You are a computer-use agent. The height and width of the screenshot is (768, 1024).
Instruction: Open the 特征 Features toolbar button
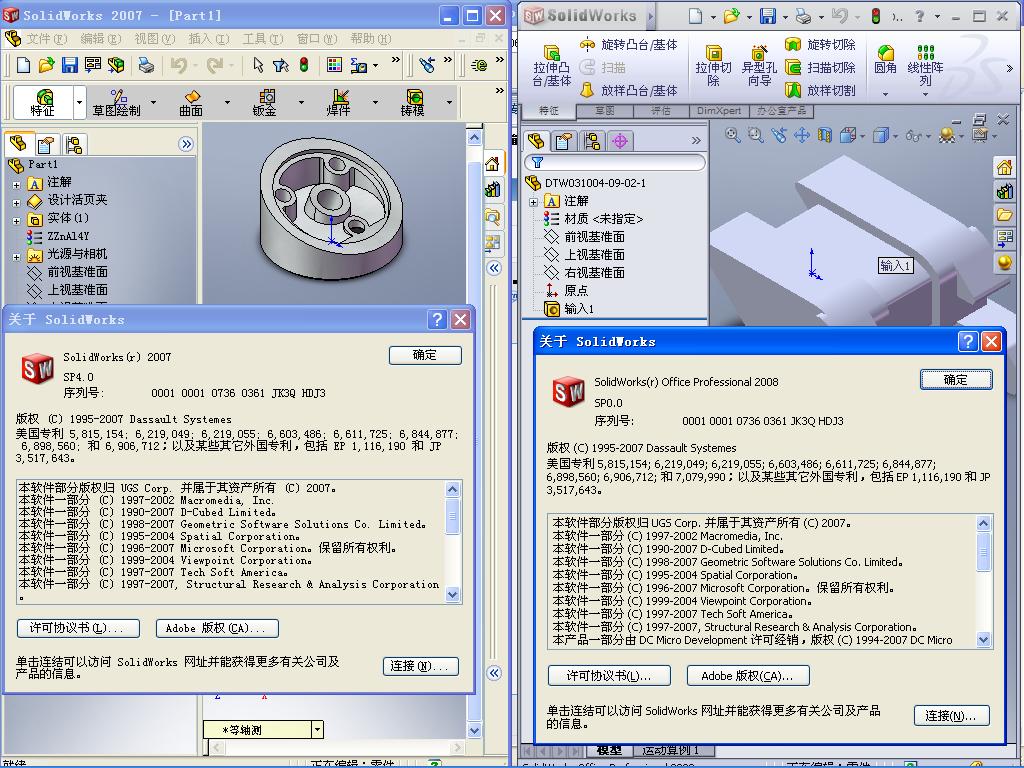pos(43,103)
